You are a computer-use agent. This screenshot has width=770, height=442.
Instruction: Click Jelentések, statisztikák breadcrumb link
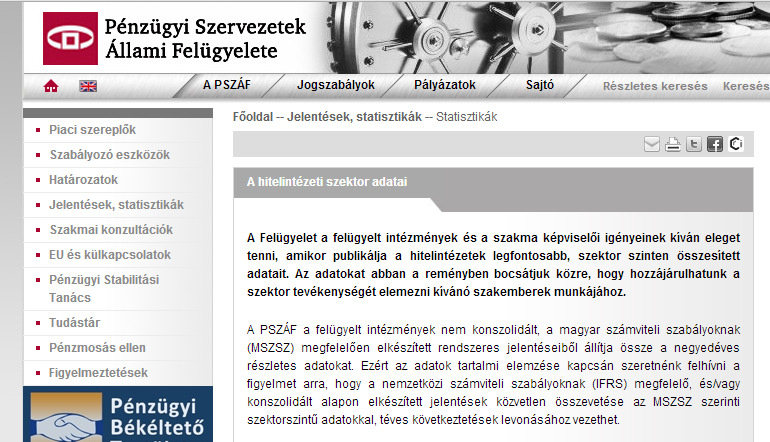[x=355, y=117]
